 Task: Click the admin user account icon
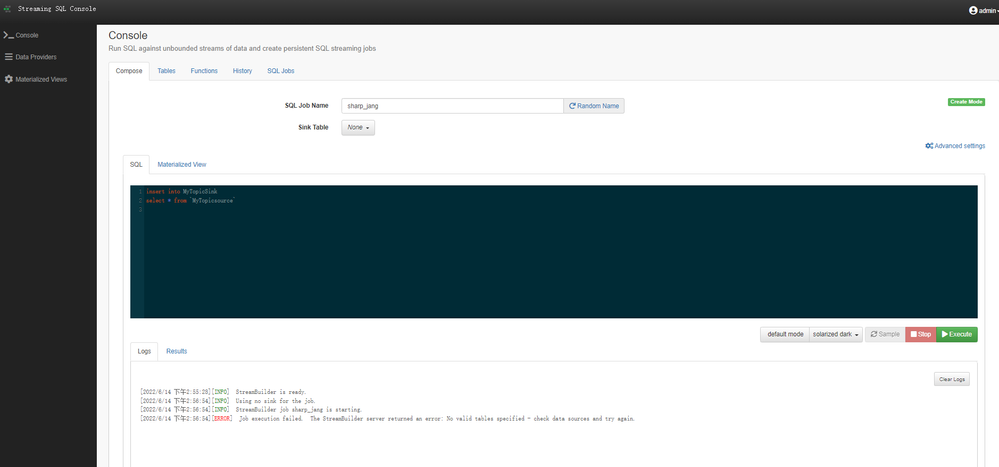coord(973,10)
